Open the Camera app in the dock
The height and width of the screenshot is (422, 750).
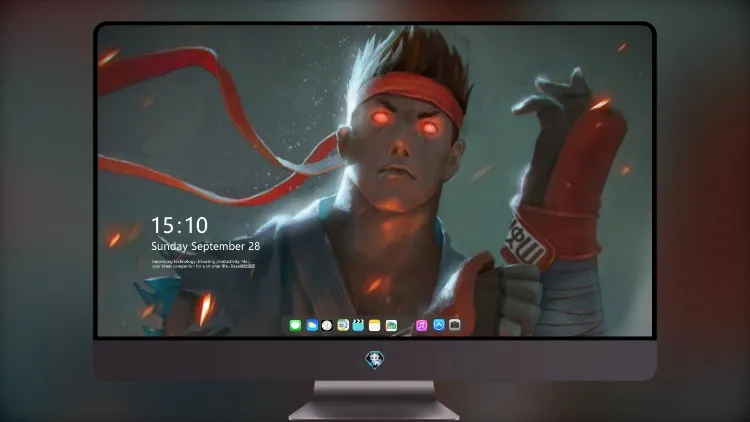(455, 325)
